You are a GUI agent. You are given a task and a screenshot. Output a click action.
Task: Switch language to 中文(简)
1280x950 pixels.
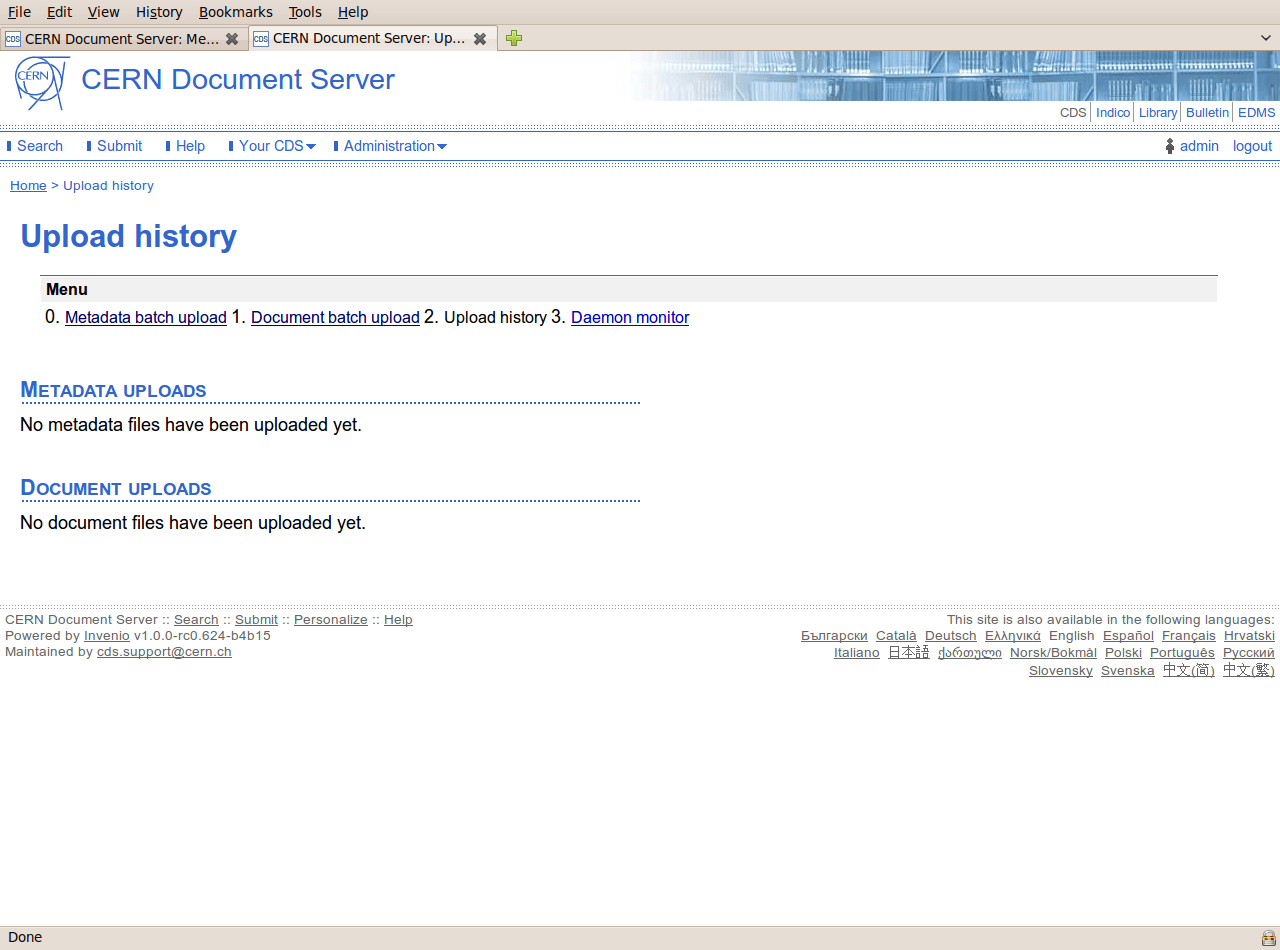point(1189,671)
